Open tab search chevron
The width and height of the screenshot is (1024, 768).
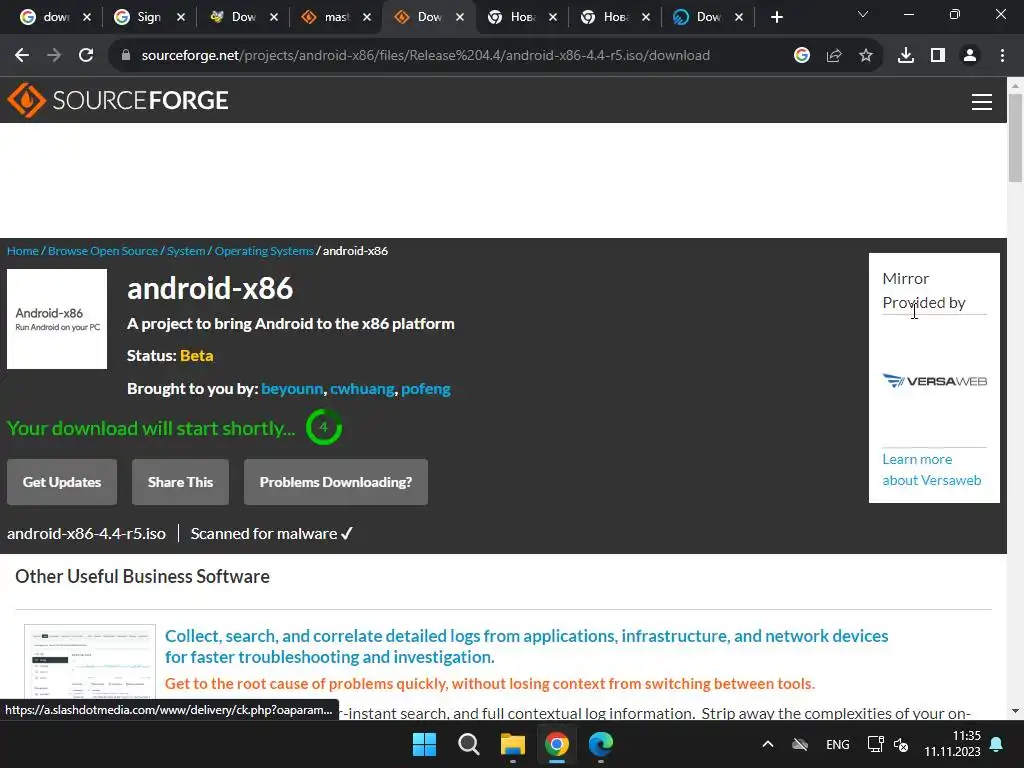pyautogui.click(x=863, y=14)
